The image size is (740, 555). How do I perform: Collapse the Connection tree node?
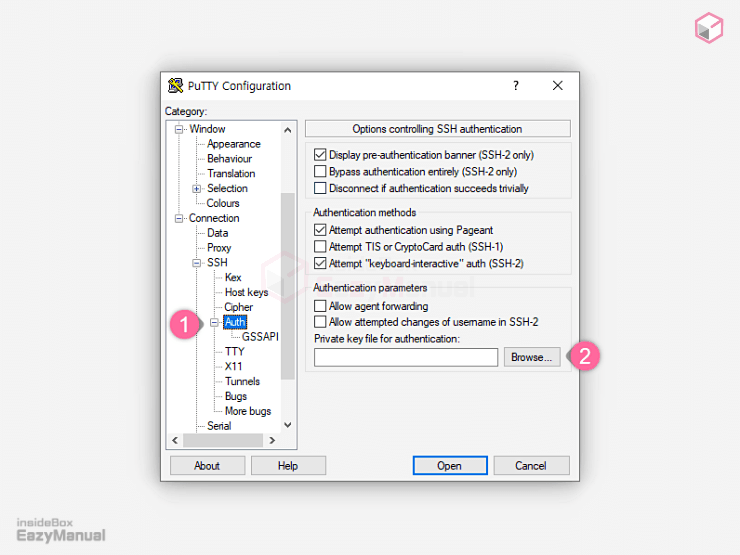(x=179, y=219)
